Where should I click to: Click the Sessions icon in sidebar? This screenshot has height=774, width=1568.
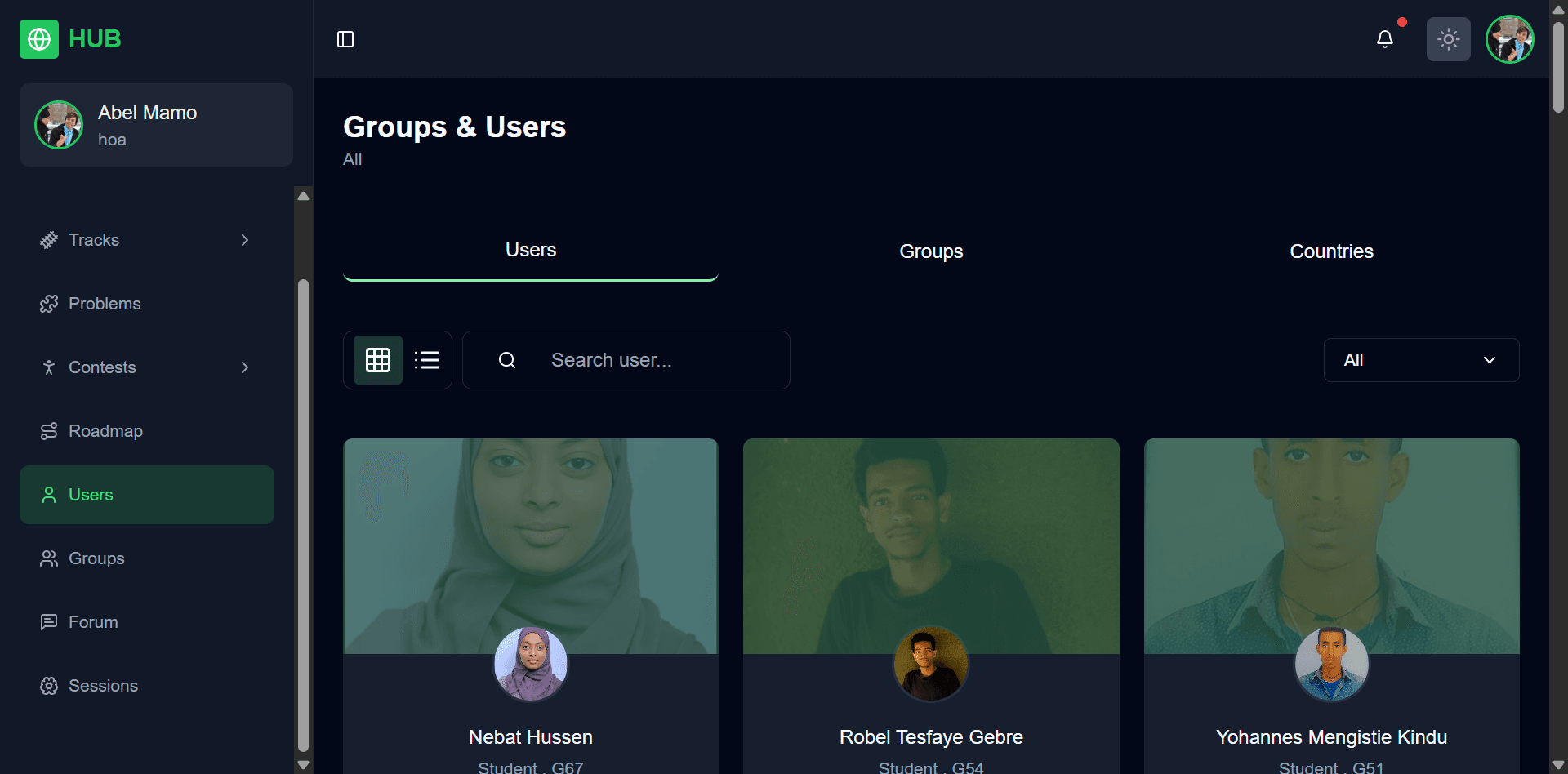click(49, 686)
